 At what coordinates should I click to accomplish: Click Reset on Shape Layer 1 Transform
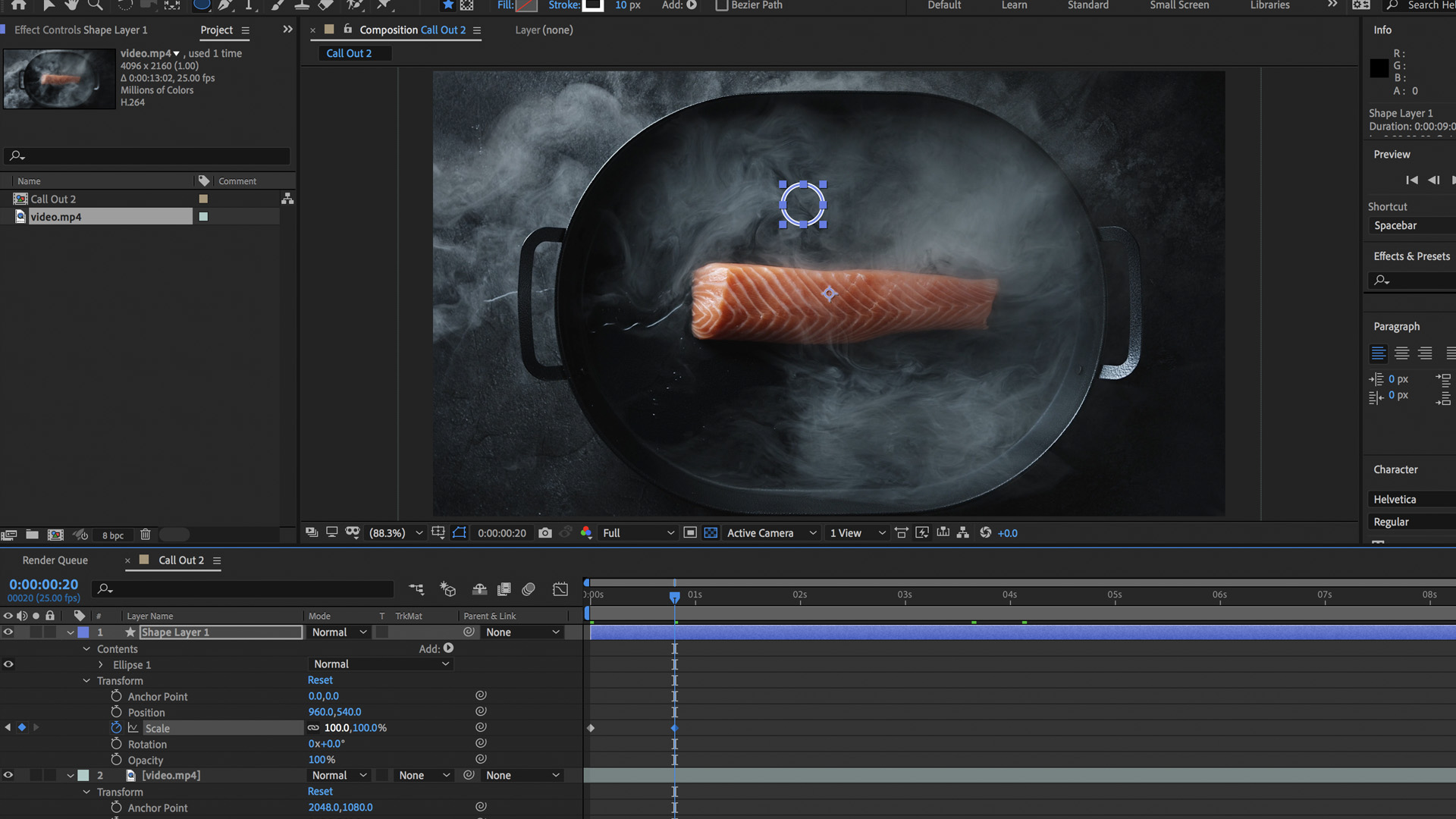pyautogui.click(x=319, y=680)
